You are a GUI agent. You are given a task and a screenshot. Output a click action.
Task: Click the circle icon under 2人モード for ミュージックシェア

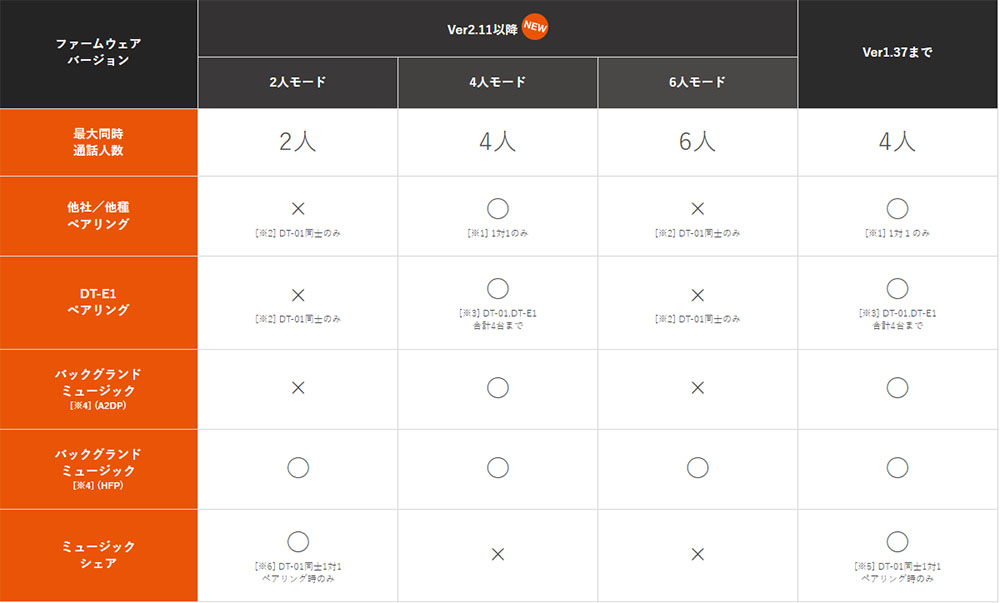298,541
